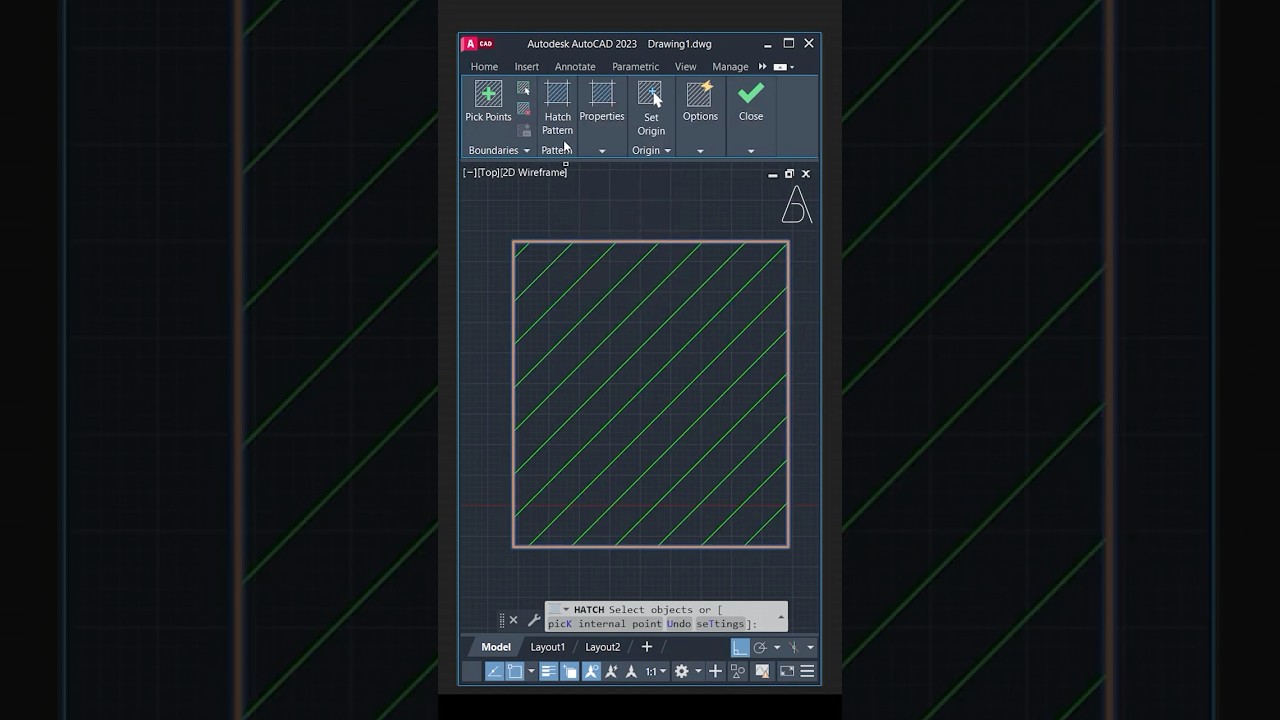Viewport: 1280px width, 720px height.
Task: Click the ViewCube compass in the drawing area
Action: click(796, 205)
